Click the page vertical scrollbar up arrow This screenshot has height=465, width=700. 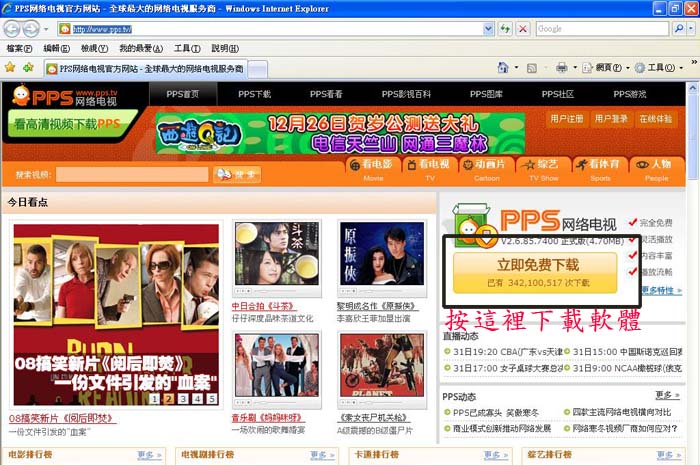coord(693,87)
